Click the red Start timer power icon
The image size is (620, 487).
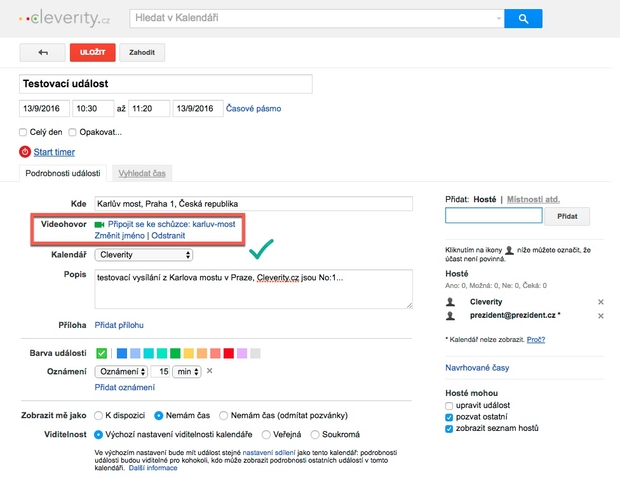(x=25, y=152)
